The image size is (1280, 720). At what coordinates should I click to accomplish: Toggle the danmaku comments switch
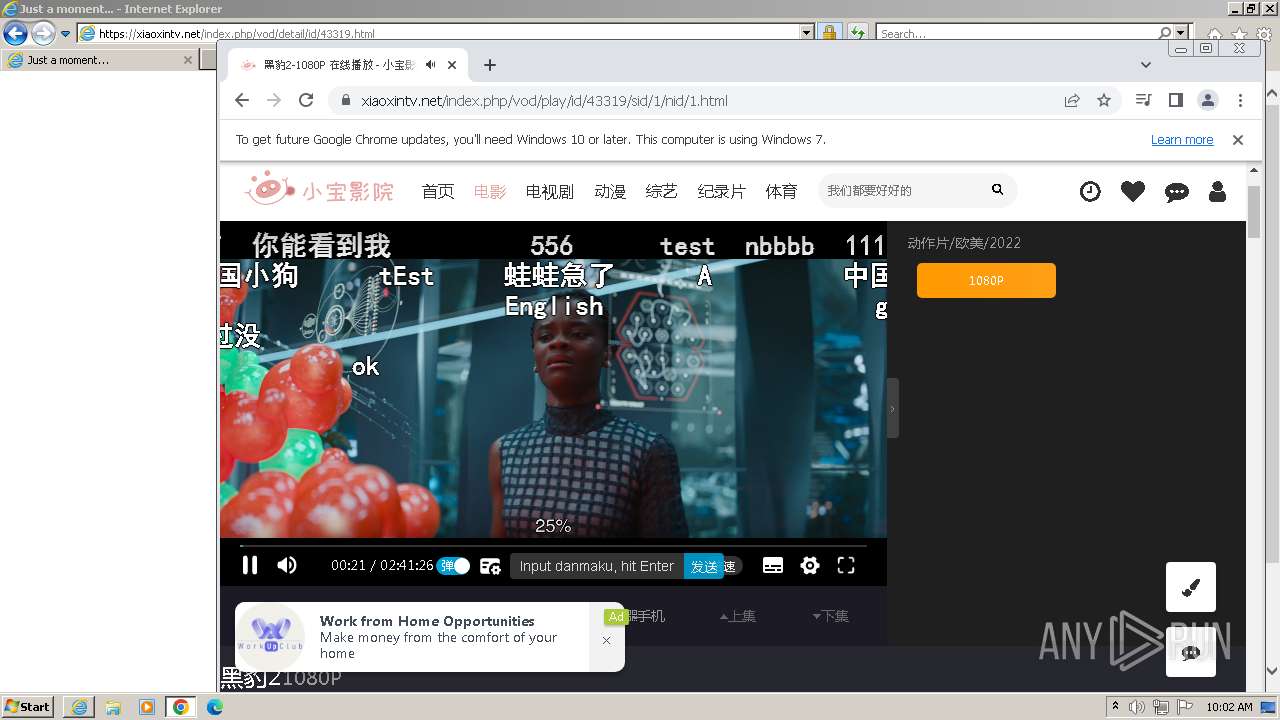[453, 566]
